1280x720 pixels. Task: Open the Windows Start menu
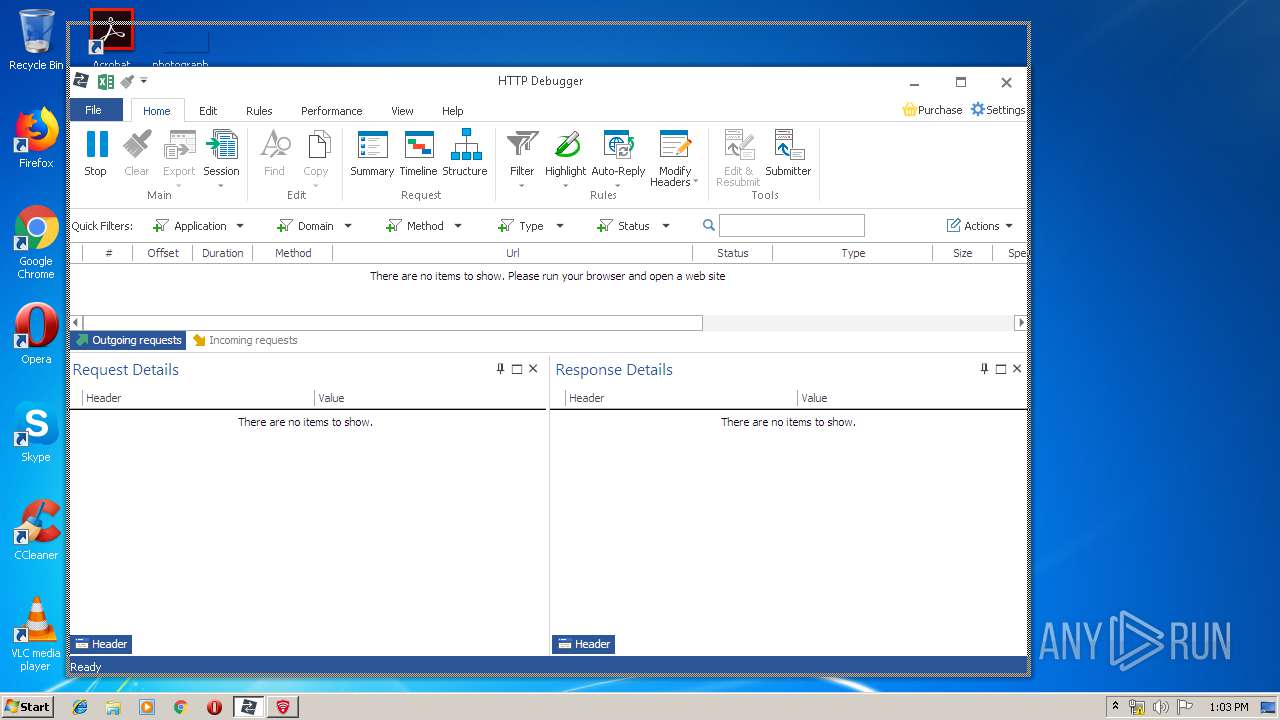tap(28, 706)
